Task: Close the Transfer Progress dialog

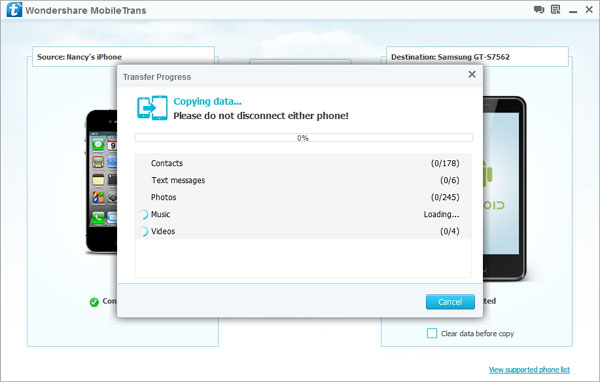Action: click(472, 74)
